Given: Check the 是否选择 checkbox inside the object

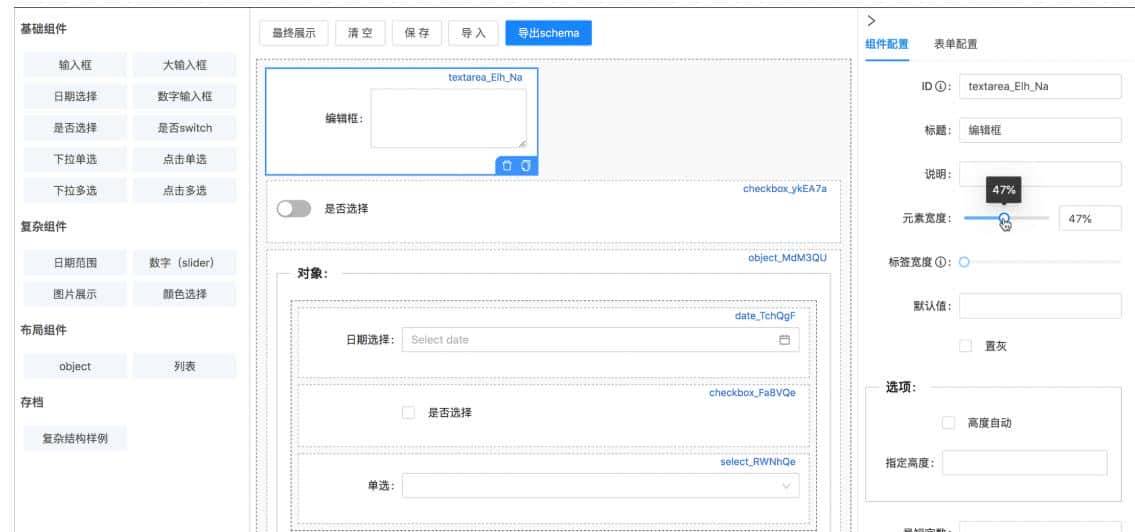Looking at the screenshot, I should point(408,413).
